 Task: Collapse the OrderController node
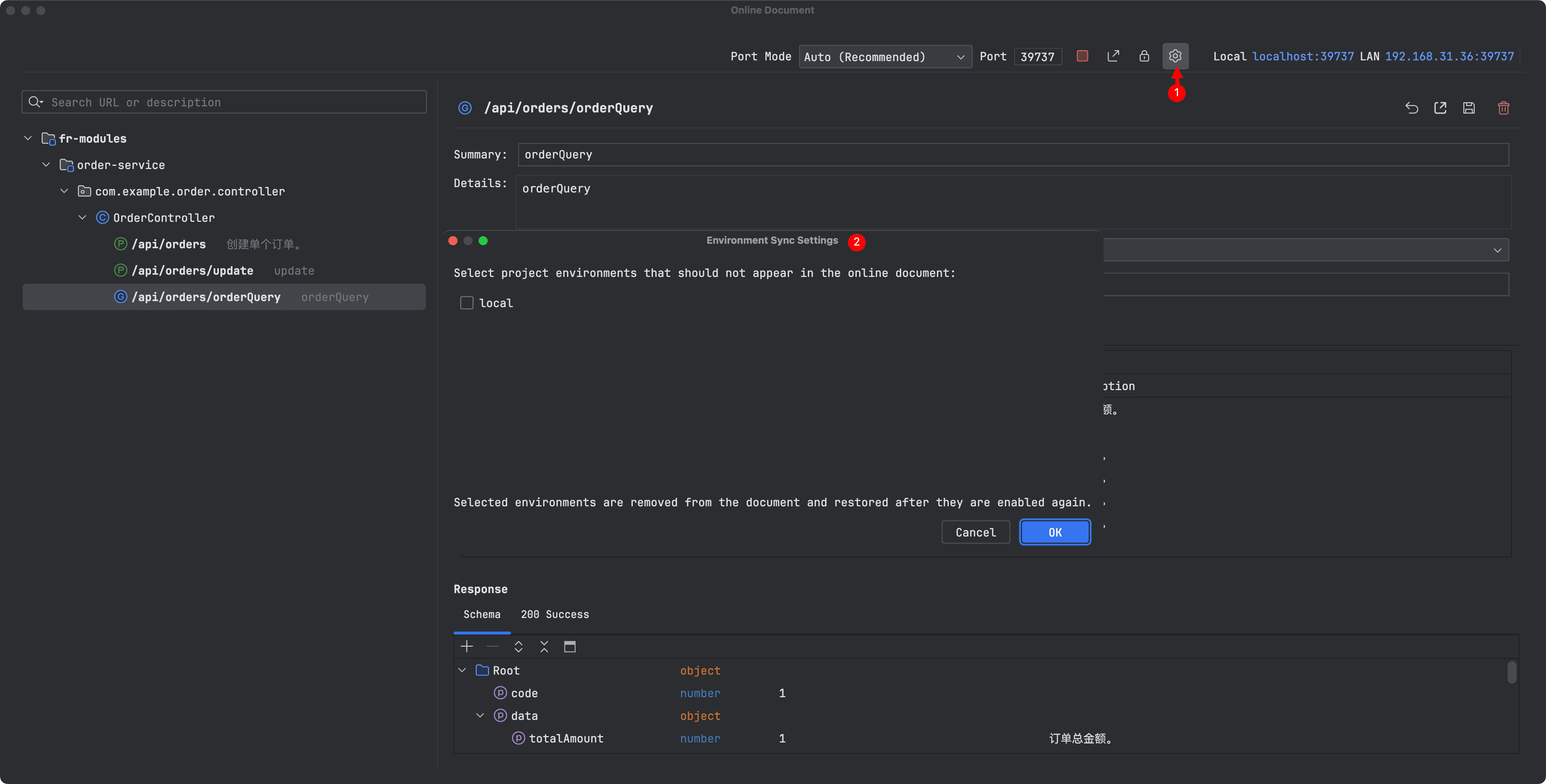[82, 218]
